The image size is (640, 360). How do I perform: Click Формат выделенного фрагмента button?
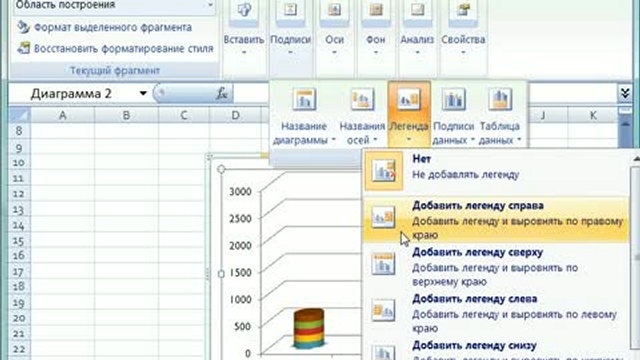[x=105, y=27]
